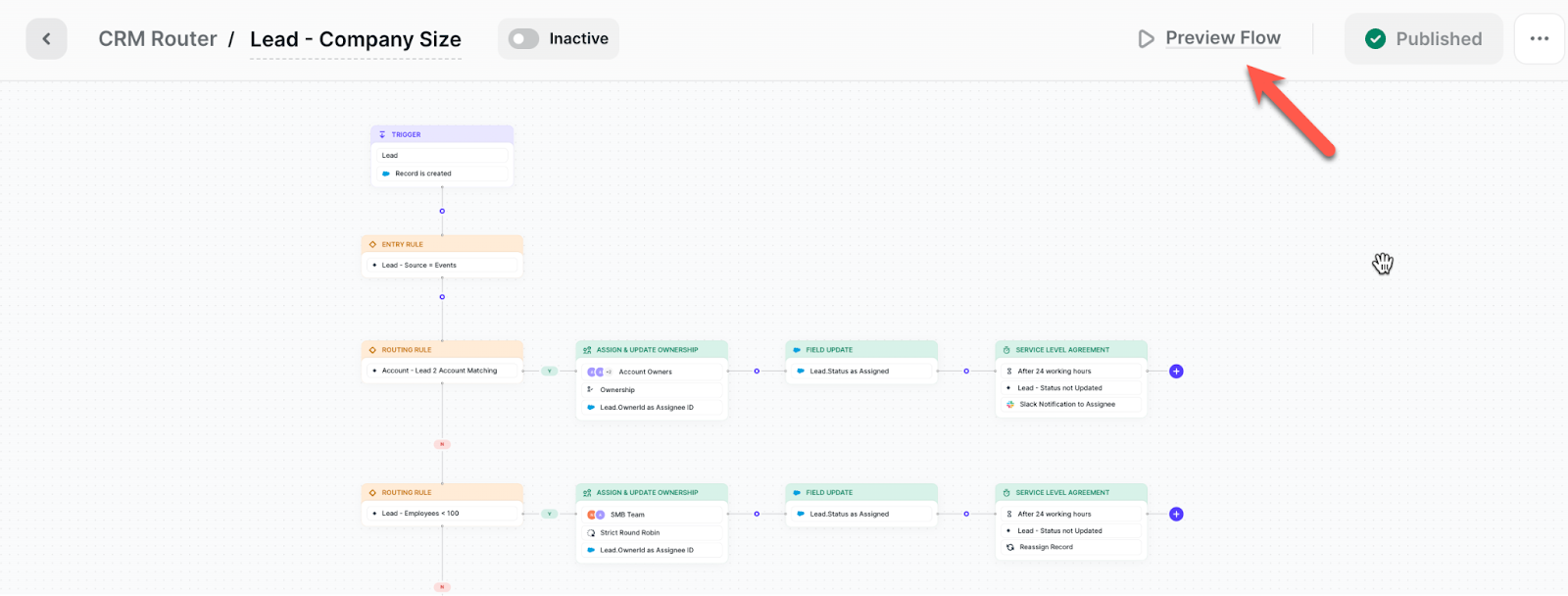Select Account - Lead 2 Account Matching rule

tap(442, 371)
